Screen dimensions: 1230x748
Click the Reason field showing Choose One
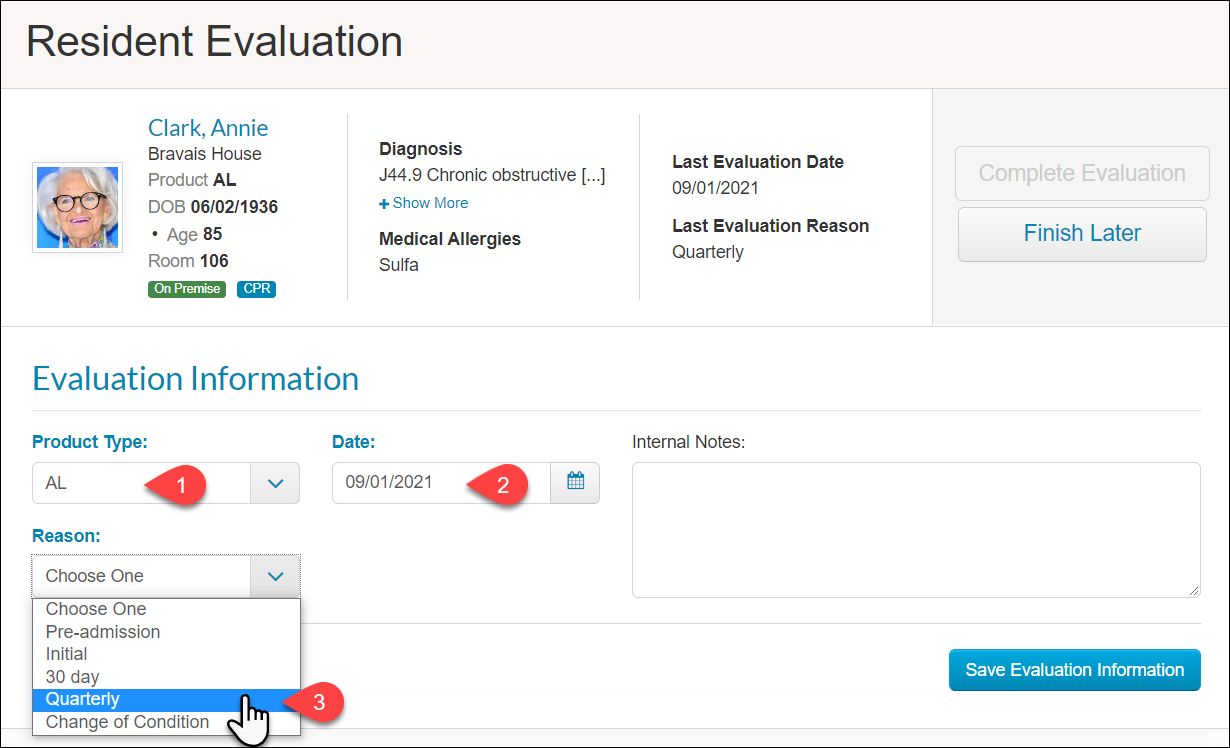coord(141,576)
